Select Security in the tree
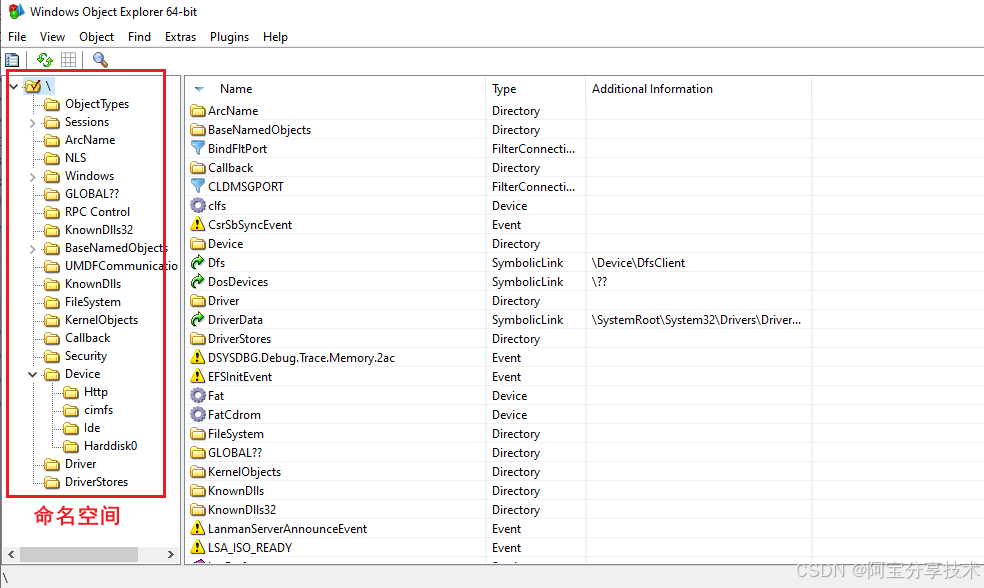 click(x=86, y=356)
